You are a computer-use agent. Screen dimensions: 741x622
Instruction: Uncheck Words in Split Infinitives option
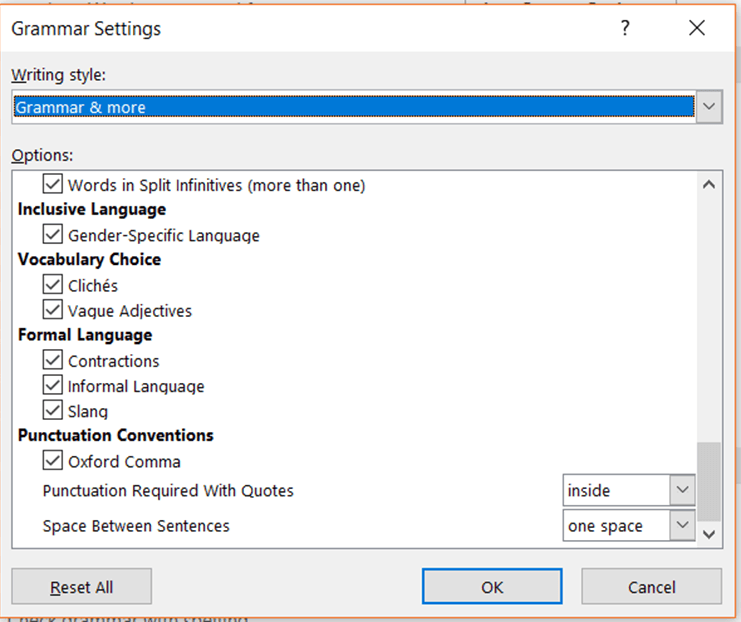[x=53, y=185]
